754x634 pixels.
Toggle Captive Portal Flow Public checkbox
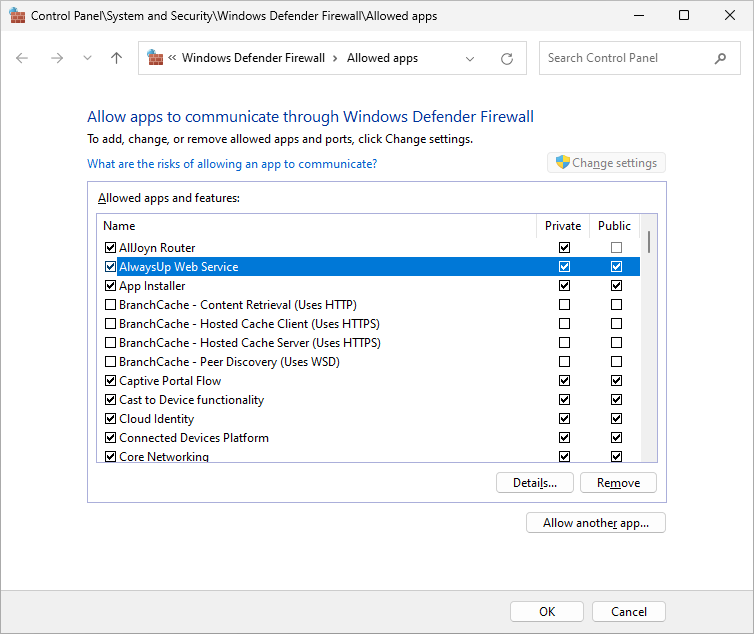click(616, 380)
